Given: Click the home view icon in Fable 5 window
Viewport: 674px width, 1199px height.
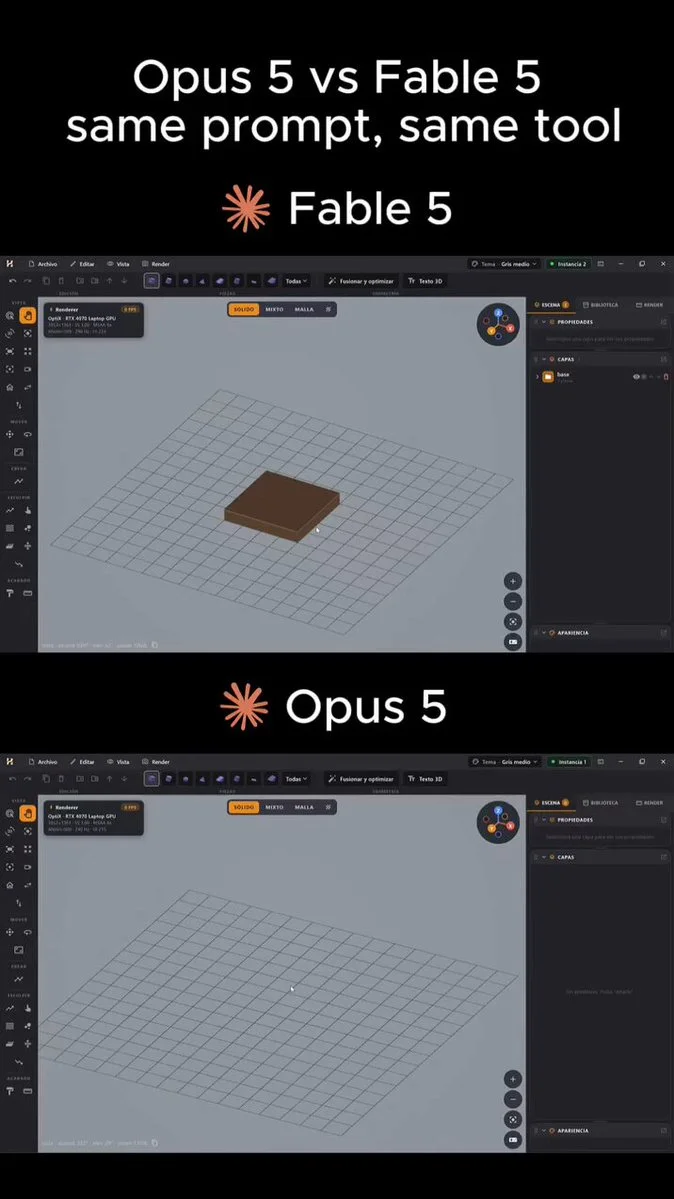Looking at the screenshot, I should pos(10,387).
